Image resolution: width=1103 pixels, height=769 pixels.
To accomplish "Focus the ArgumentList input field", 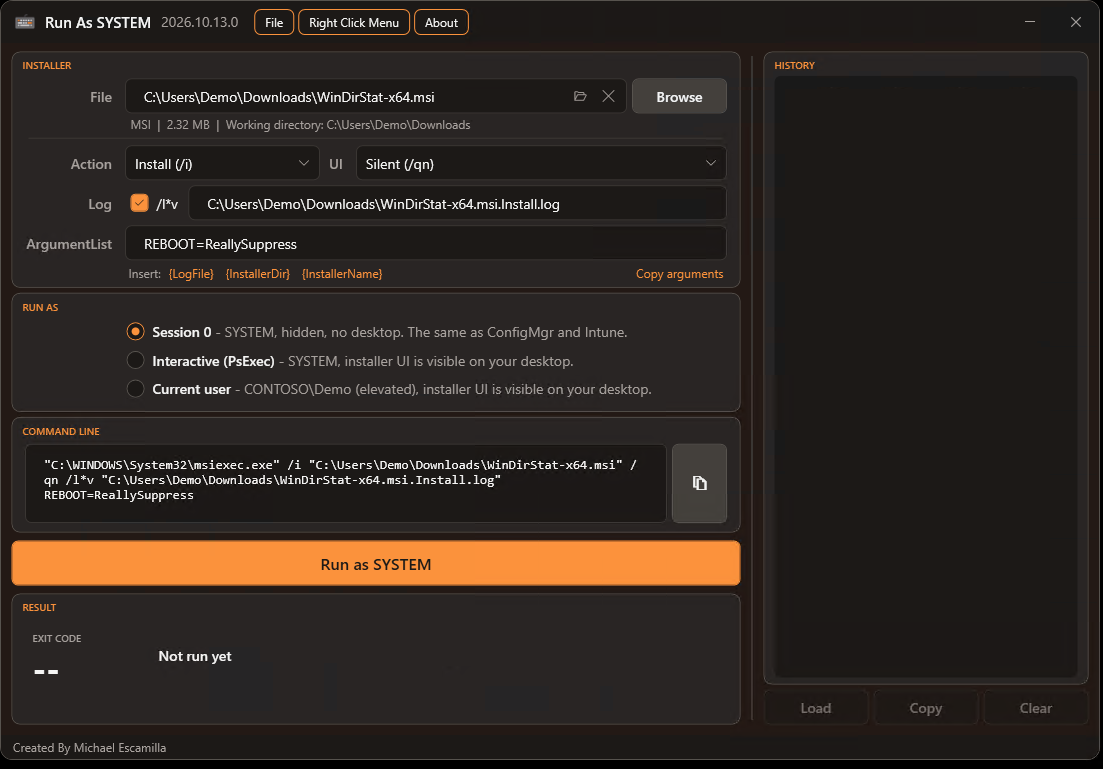I will point(426,243).
